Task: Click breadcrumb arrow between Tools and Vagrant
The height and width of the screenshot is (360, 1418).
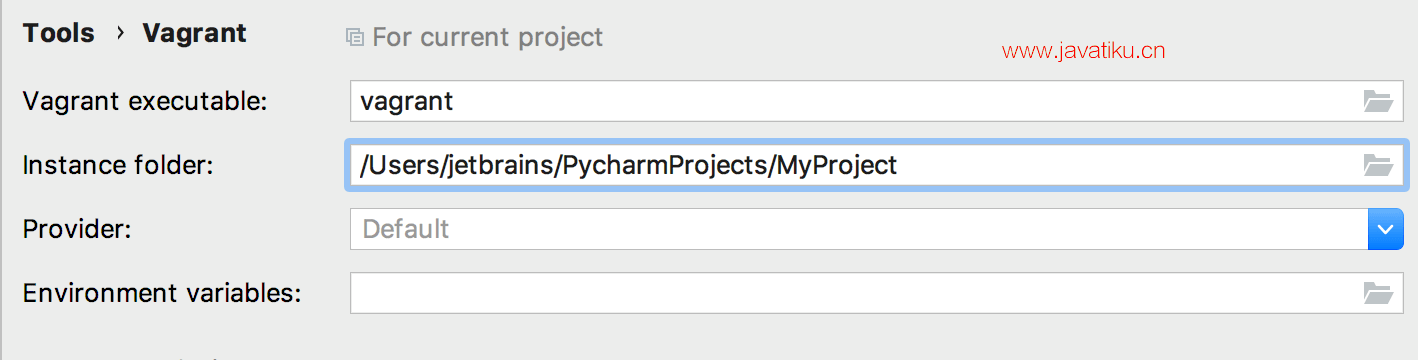Action: [x=120, y=33]
